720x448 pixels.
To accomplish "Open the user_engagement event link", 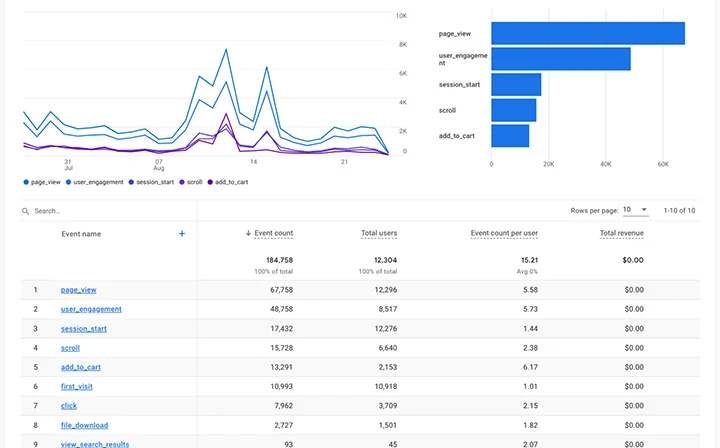I will coord(91,309).
